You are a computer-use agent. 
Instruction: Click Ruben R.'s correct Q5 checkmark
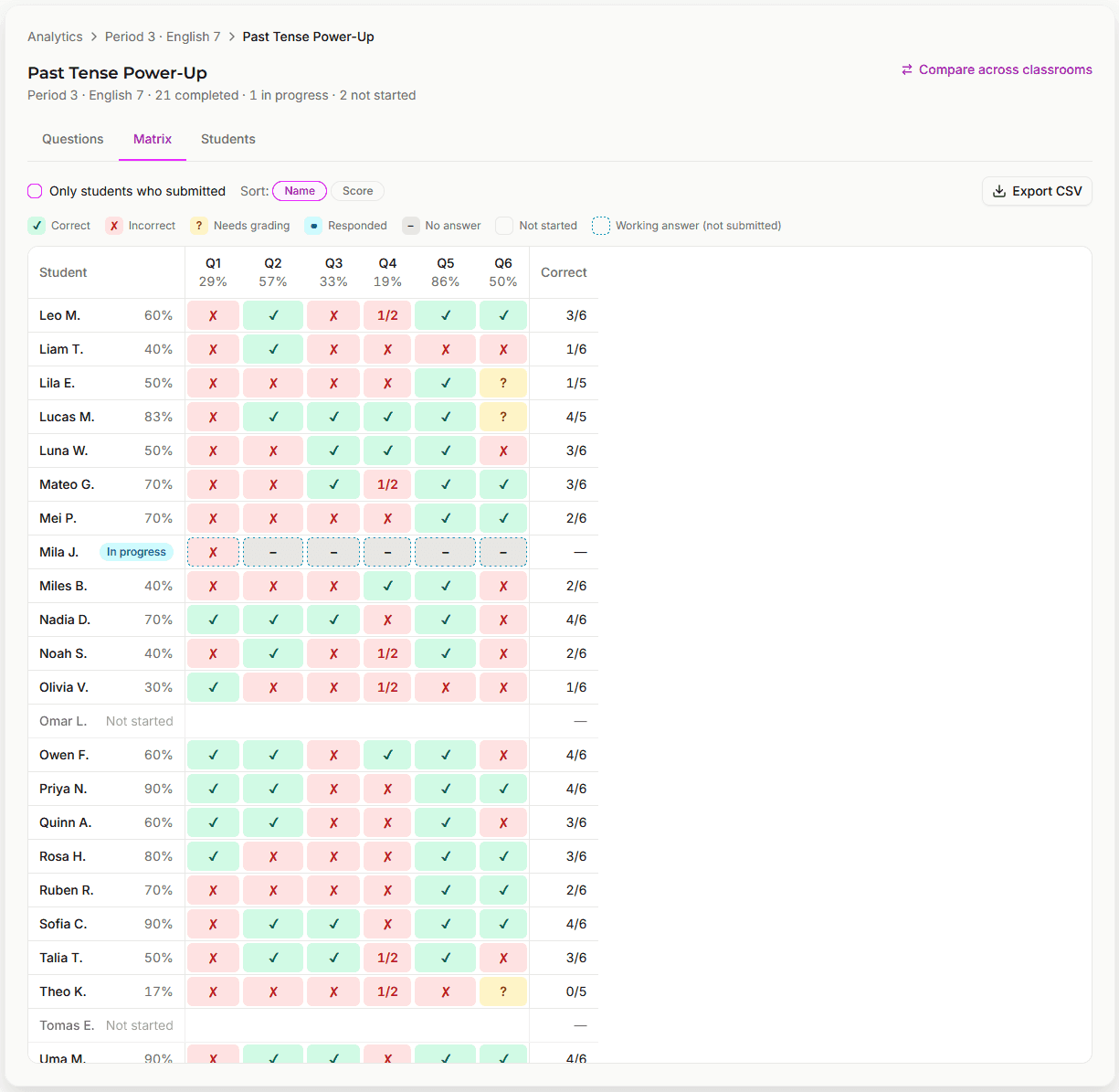pos(446,890)
